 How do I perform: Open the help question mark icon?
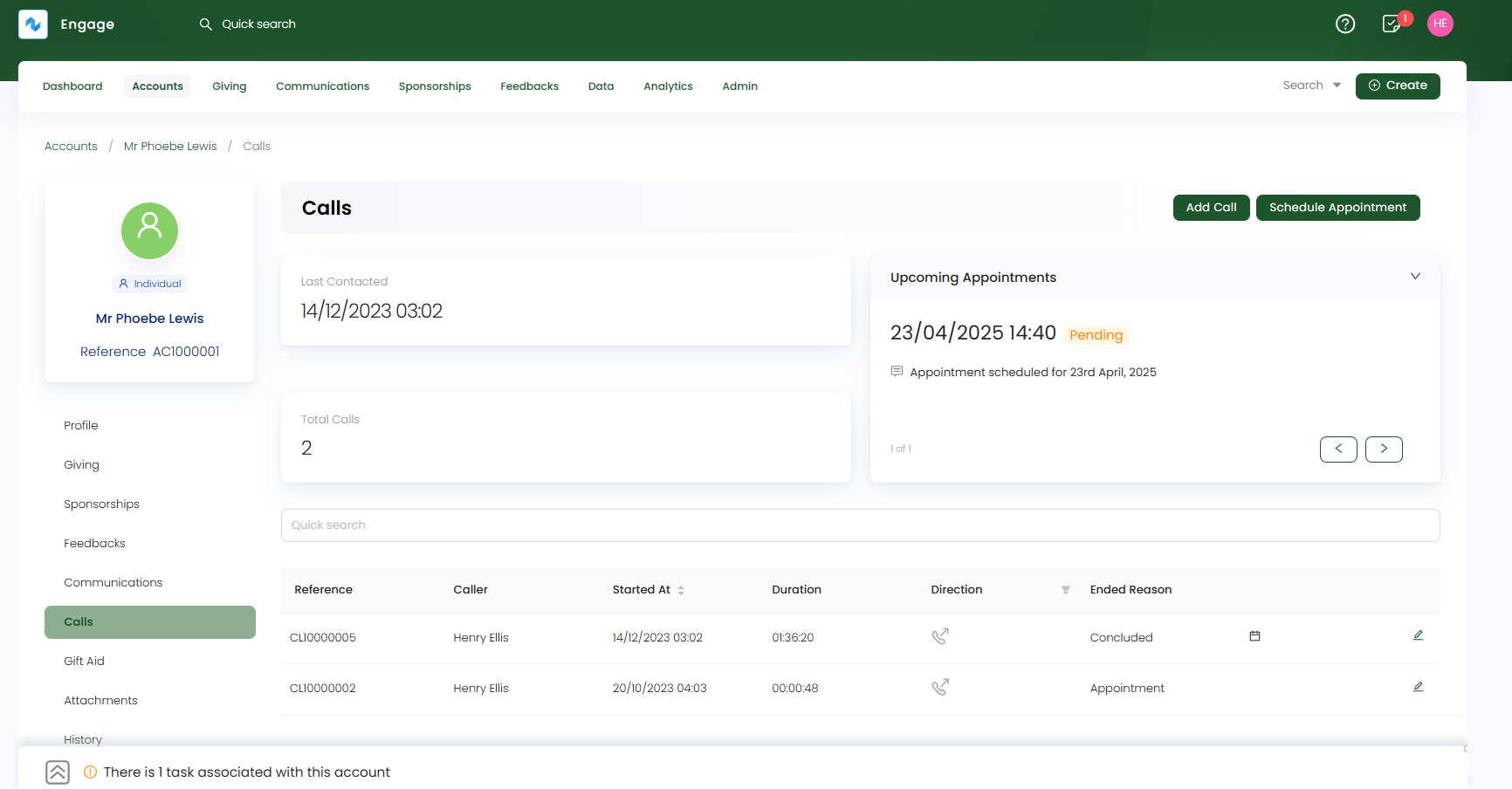pos(1345,24)
